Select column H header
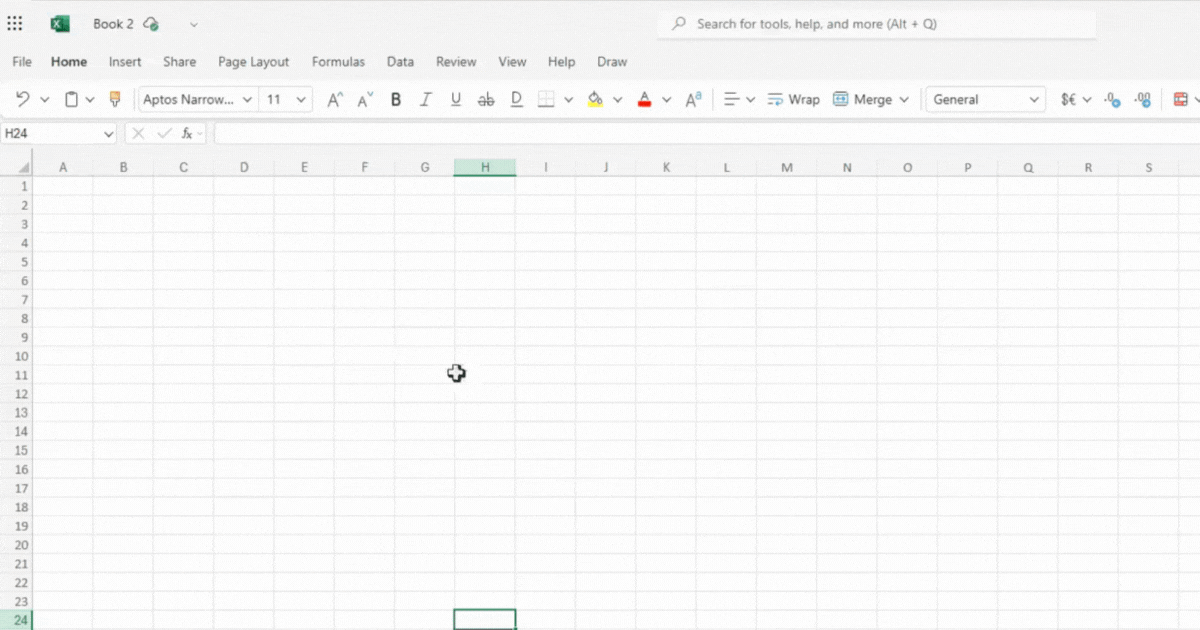The image size is (1200, 630). tap(485, 167)
